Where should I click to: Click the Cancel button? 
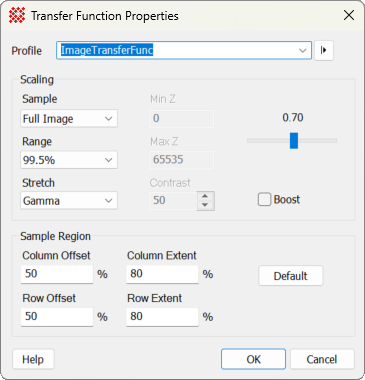coord(322,359)
